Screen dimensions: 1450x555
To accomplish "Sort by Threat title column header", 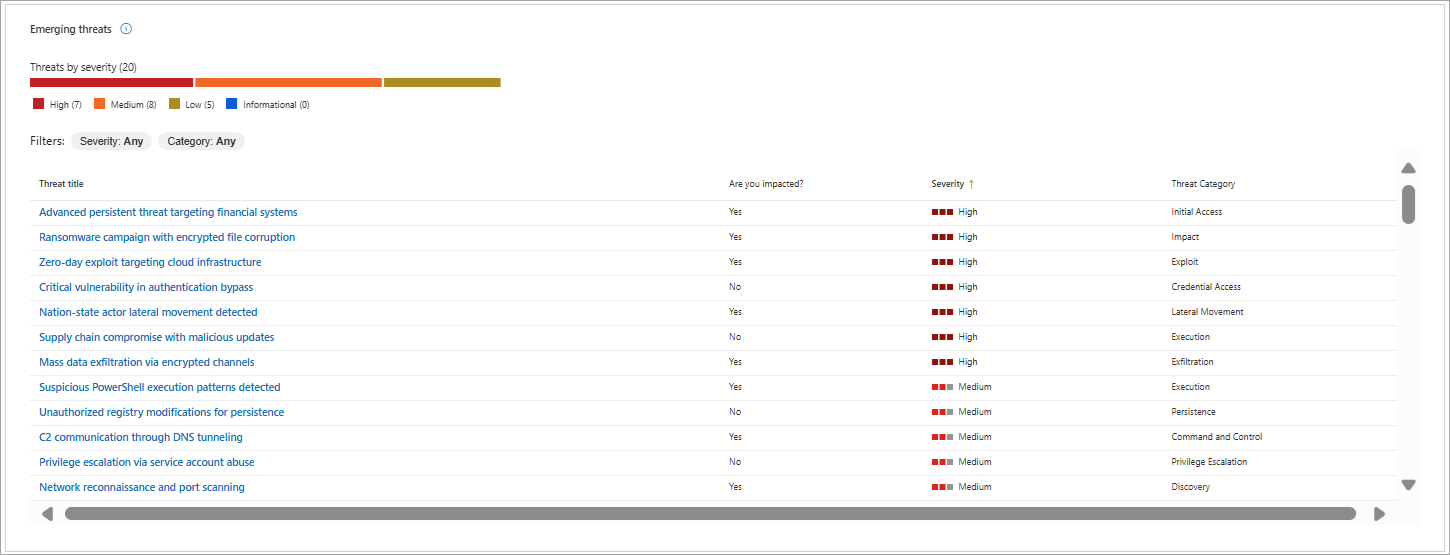I will pos(61,184).
